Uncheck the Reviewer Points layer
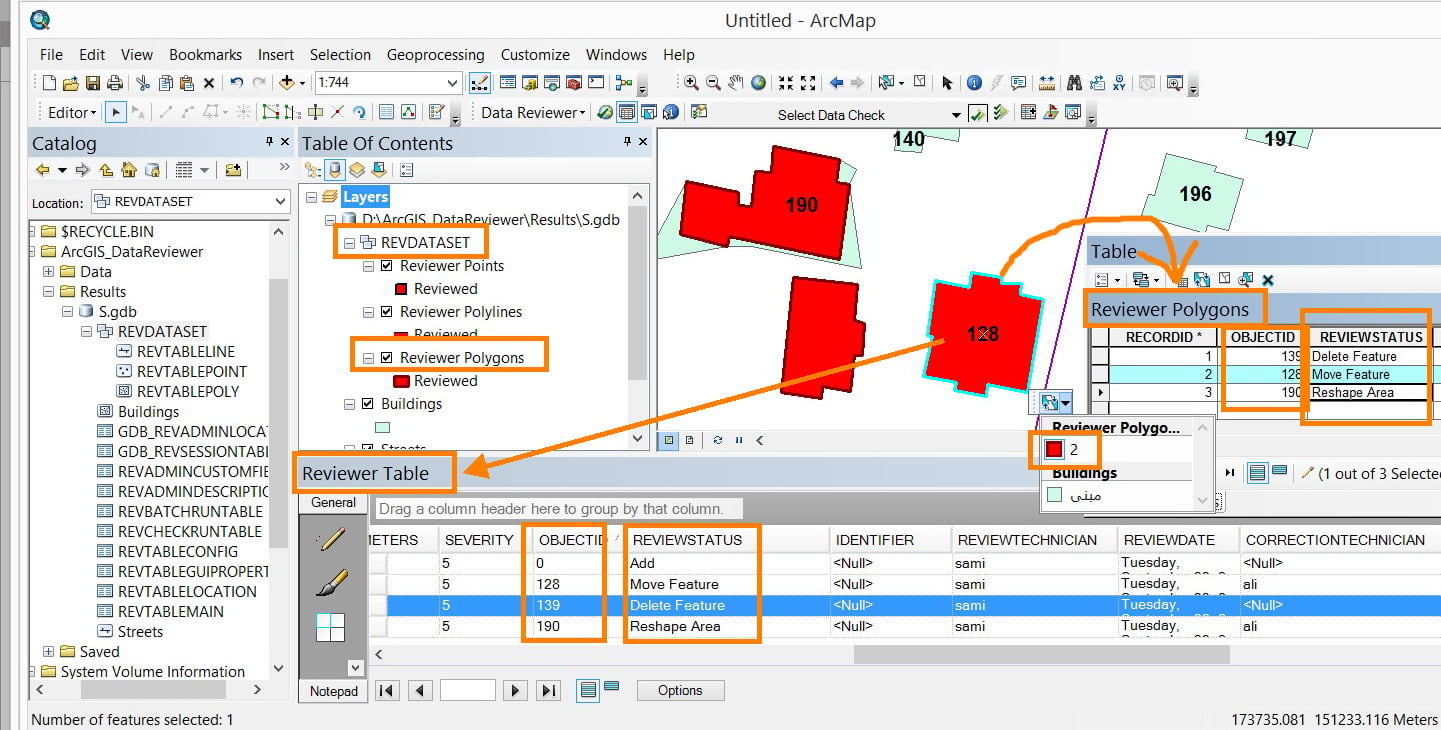1441x730 pixels. pyautogui.click(x=387, y=266)
